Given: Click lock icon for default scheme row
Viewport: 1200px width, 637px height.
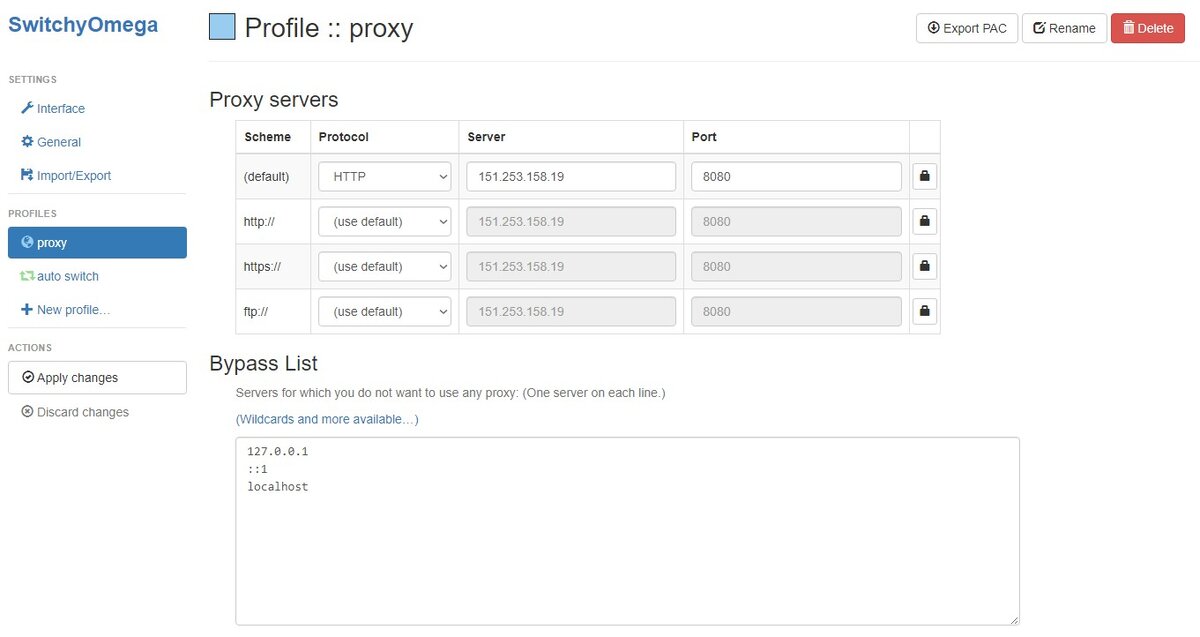Looking at the screenshot, I should 925,176.
